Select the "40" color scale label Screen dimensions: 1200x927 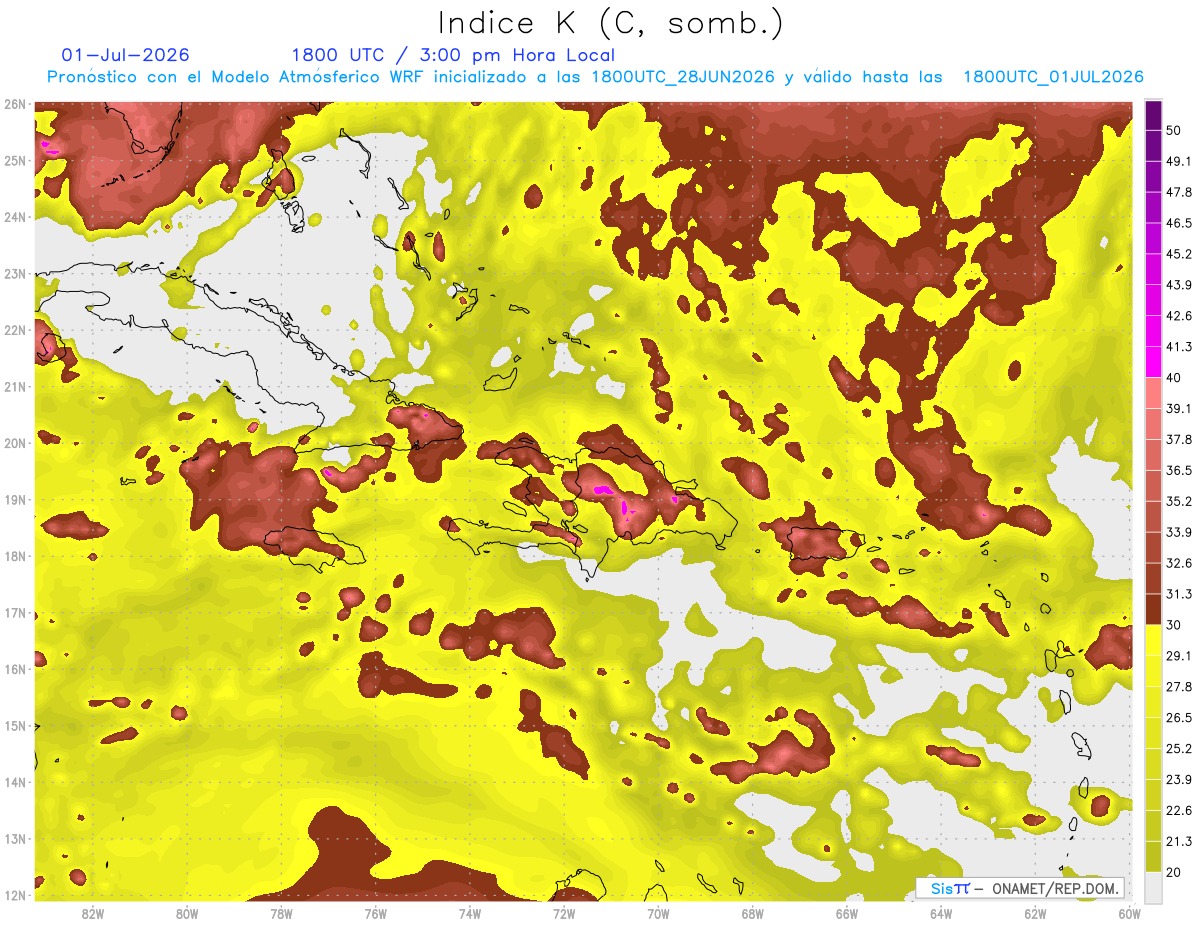tap(1175, 378)
